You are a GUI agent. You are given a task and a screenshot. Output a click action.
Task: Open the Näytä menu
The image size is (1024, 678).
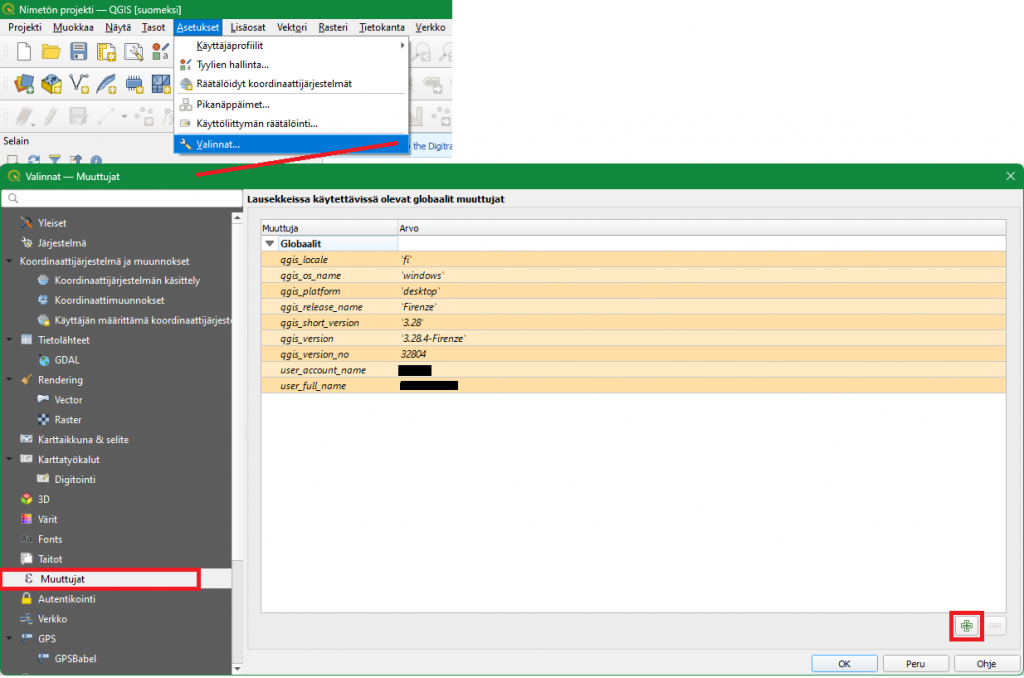(118, 27)
